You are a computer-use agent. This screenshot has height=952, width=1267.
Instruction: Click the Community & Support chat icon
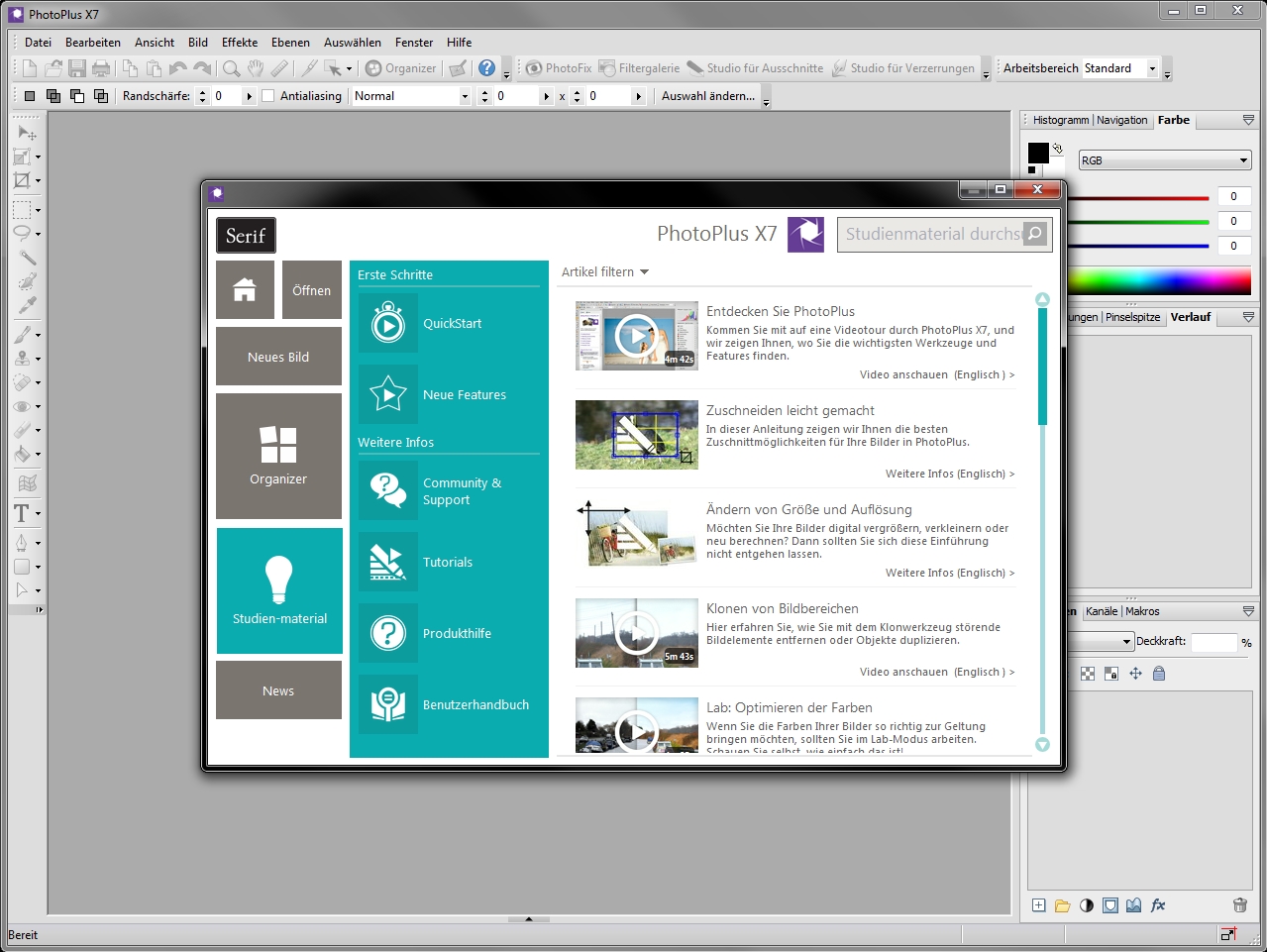388,490
